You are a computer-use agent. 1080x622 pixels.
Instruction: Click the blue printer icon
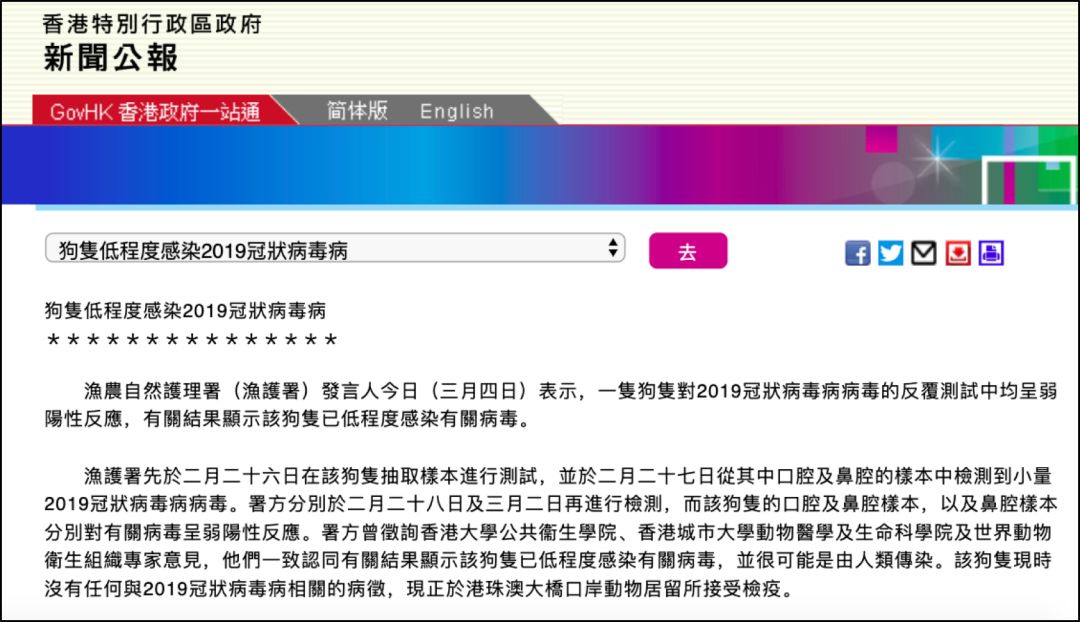tap(991, 253)
